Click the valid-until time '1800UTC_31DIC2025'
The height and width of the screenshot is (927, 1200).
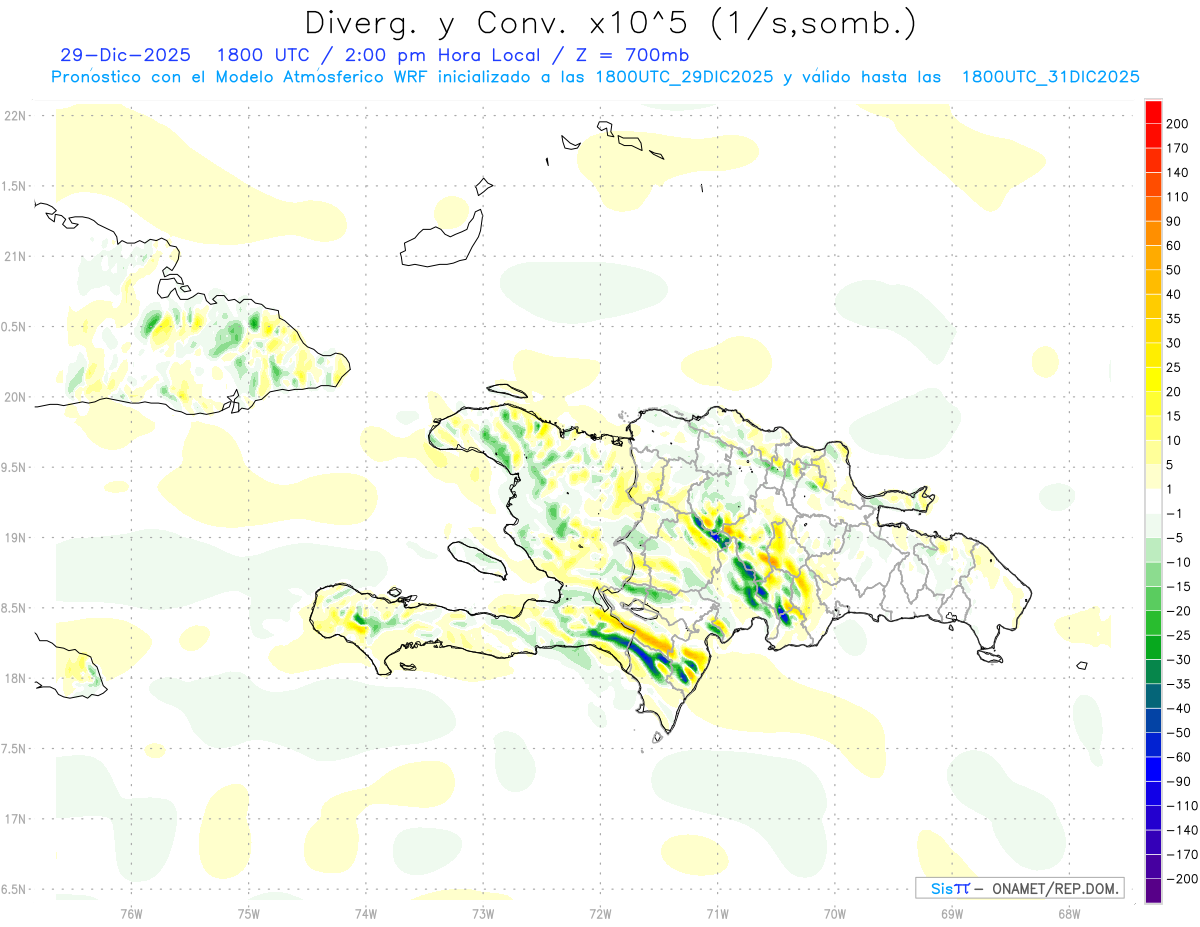1051,77
